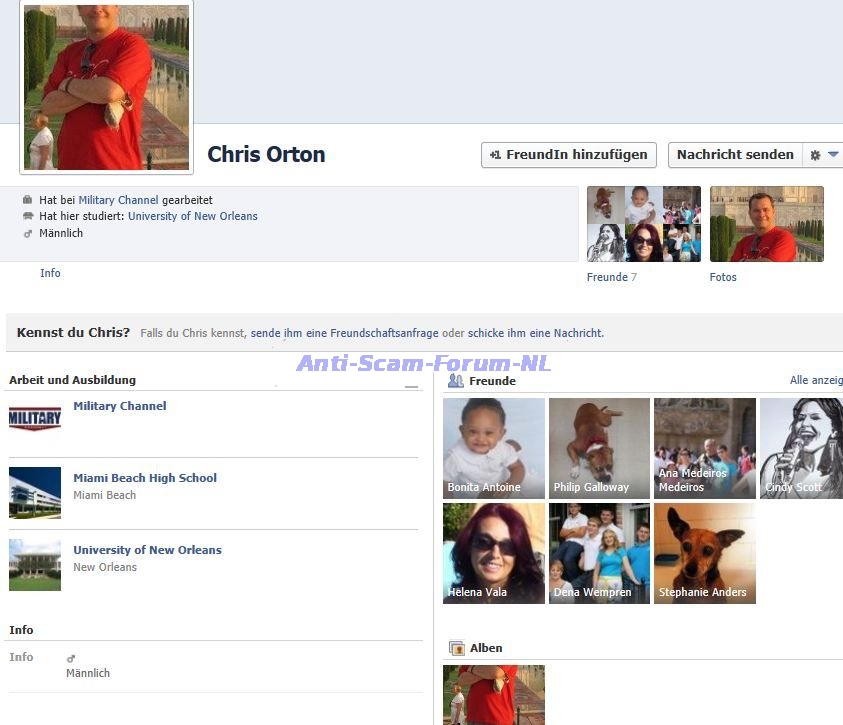The width and height of the screenshot is (843, 725).
Task: Click the Alben section album icon
Action: [x=457, y=648]
